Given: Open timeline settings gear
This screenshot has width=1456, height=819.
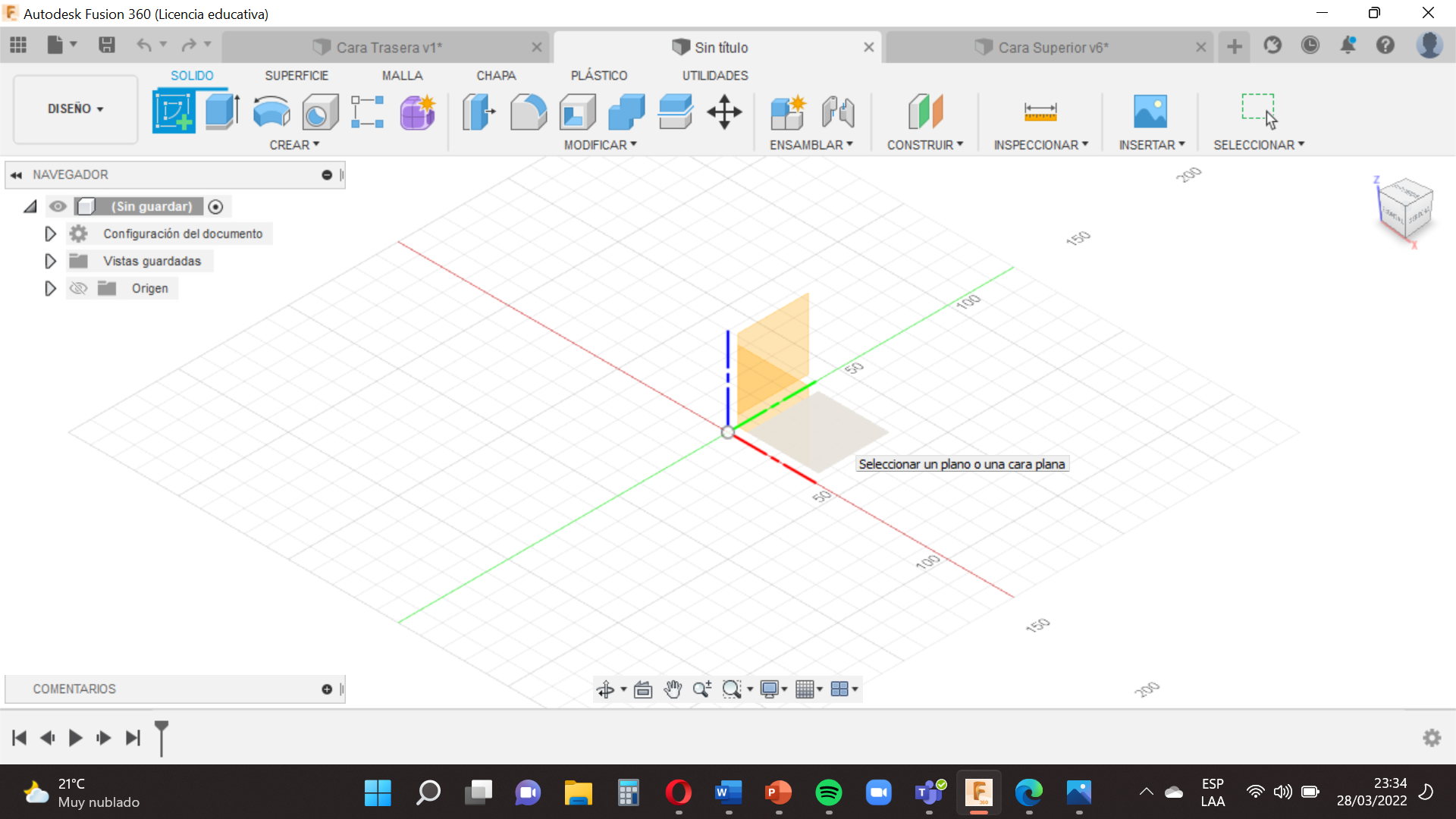Looking at the screenshot, I should pos(1432,738).
